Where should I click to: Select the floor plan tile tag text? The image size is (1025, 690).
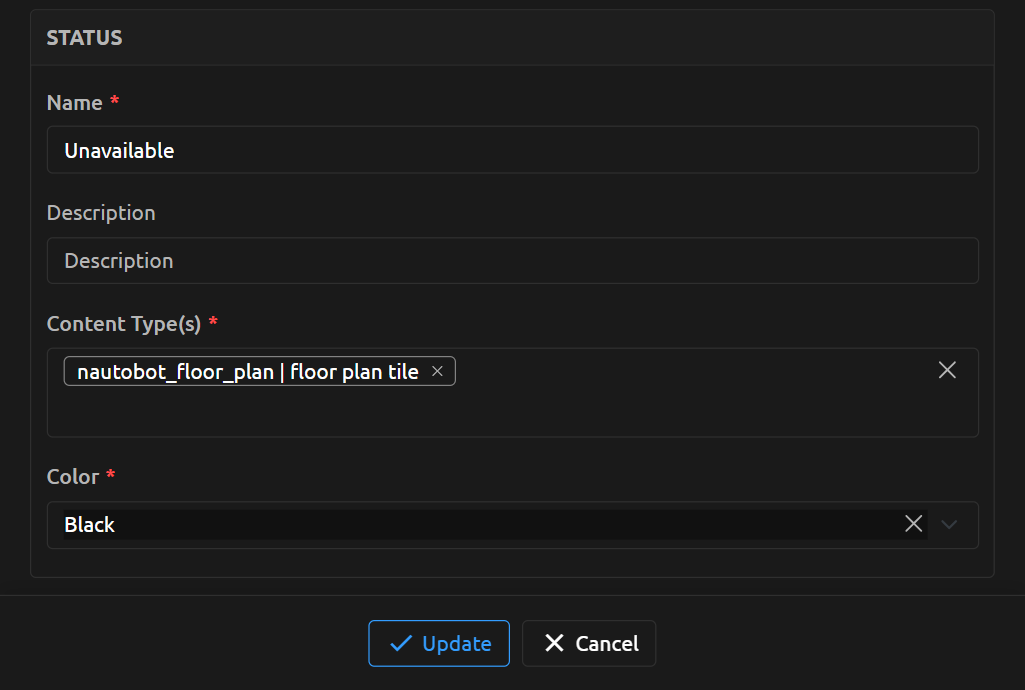tap(247, 372)
